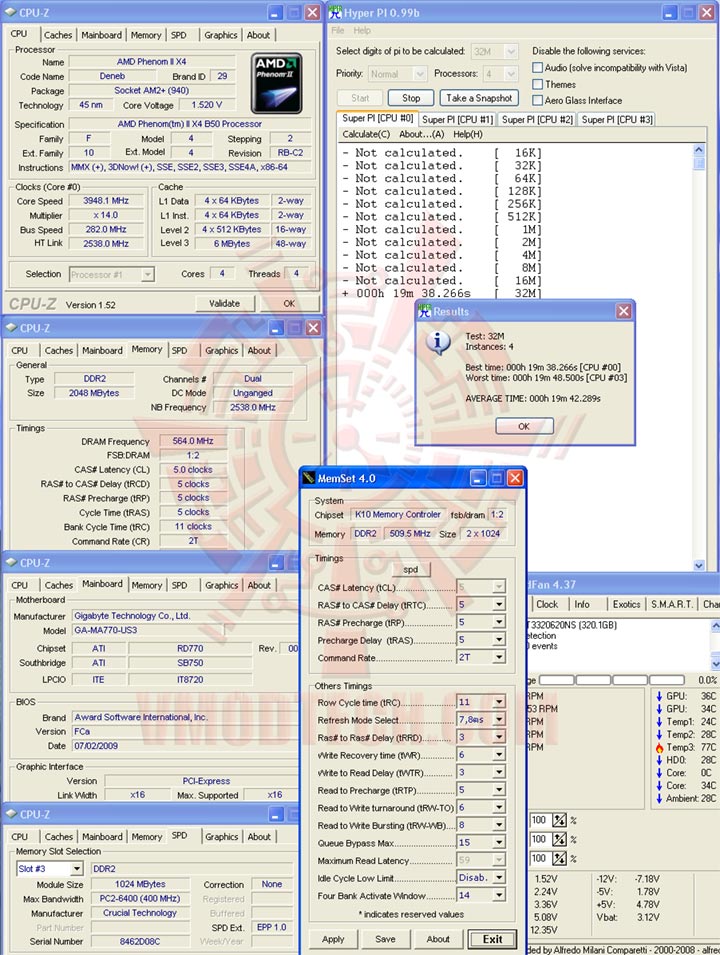Open the Calculate(C) menu in Hyper PI
This screenshot has height=955, width=720.
click(x=366, y=134)
